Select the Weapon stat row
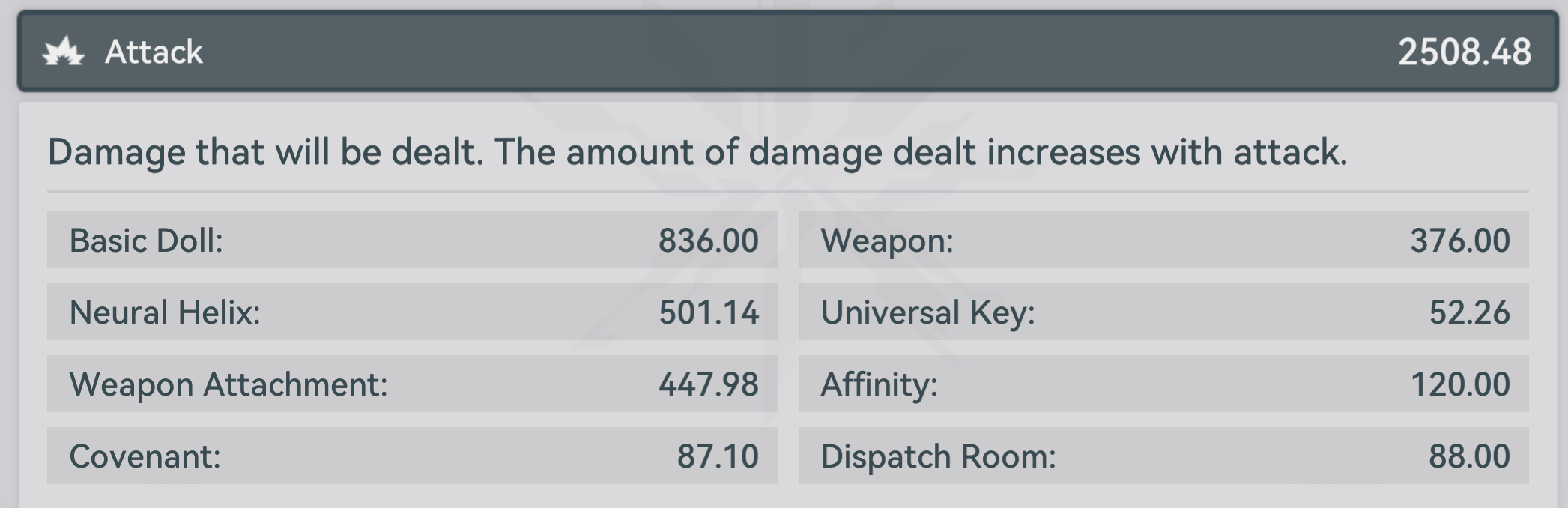1568x508 pixels. click(1163, 240)
